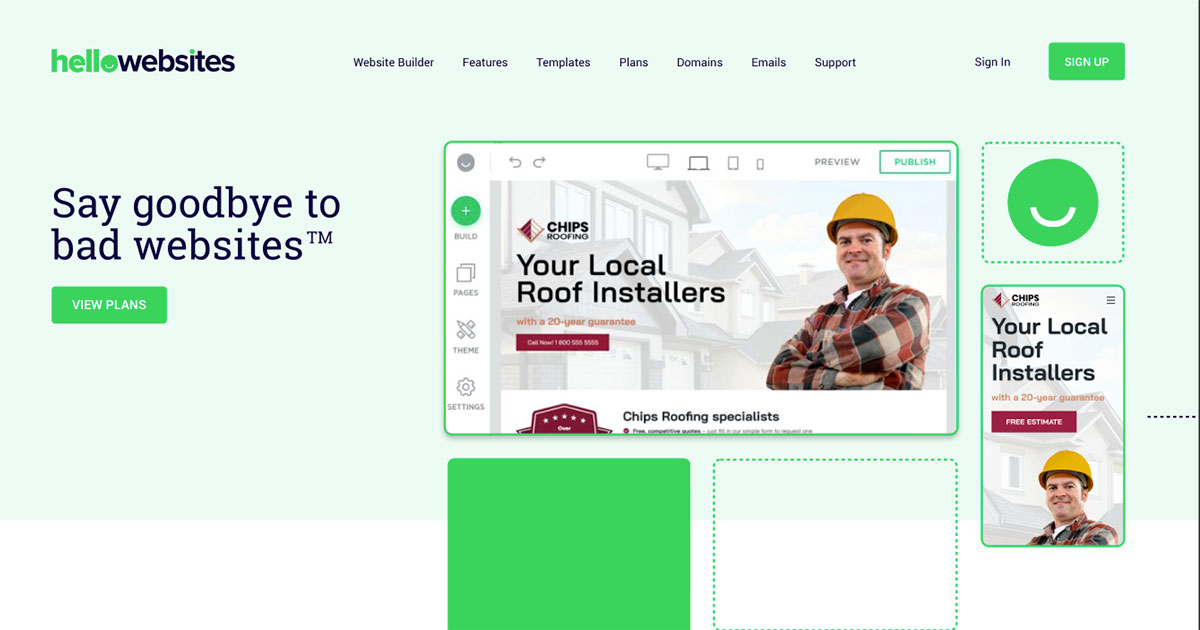
Task: Toggle tablet device view in the builder
Action: click(x=731, y=161)
